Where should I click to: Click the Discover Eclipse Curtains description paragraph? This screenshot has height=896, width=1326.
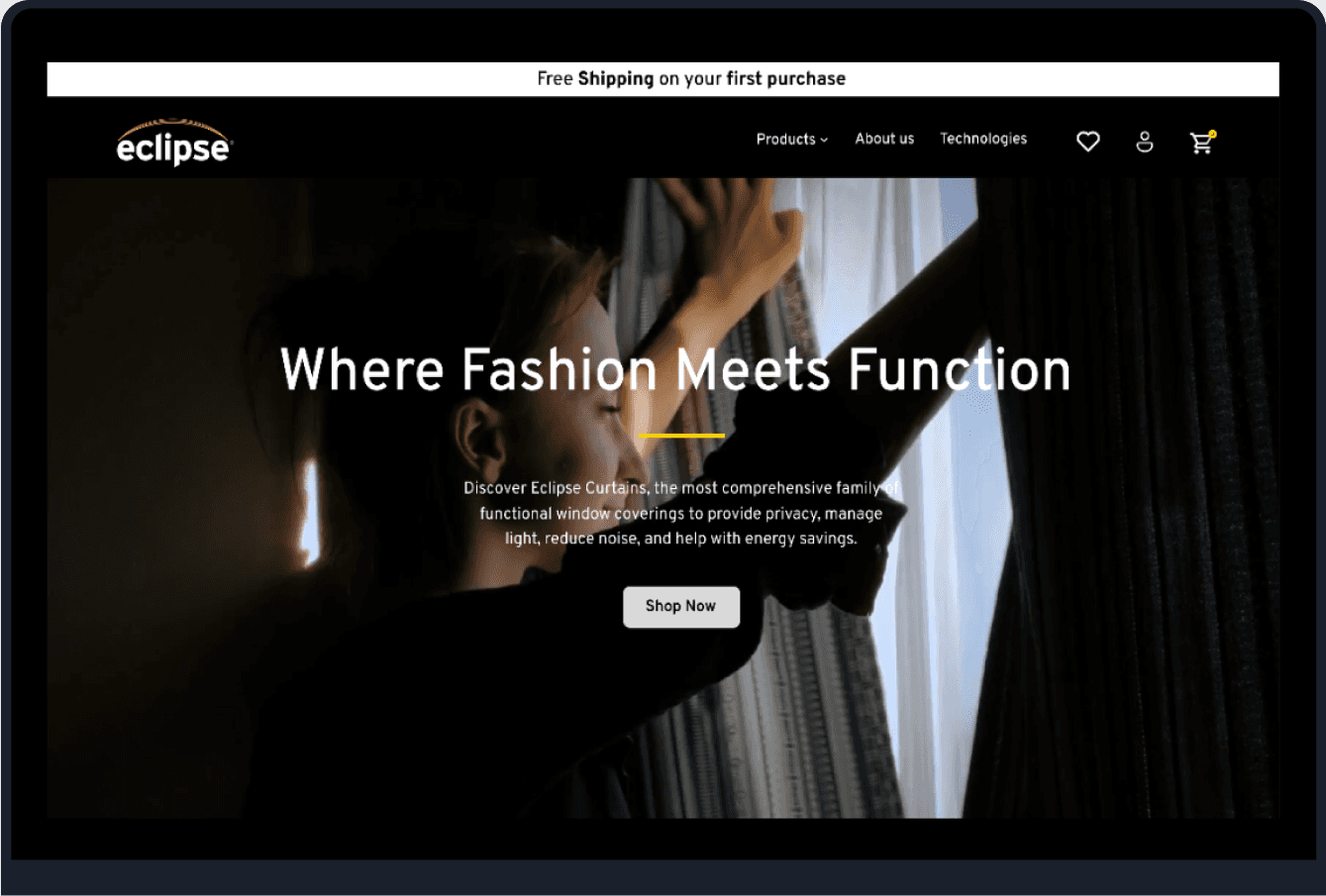681,513
